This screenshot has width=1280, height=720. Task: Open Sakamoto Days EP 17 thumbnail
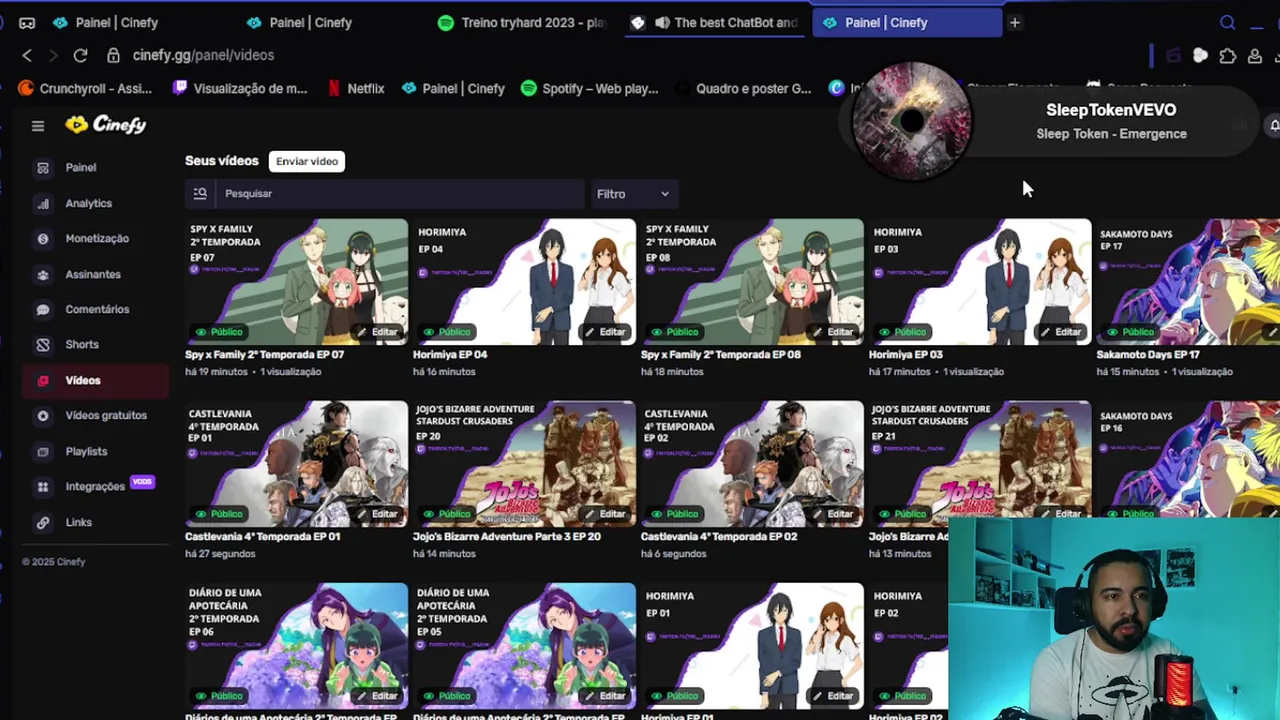coord(1188,281)
